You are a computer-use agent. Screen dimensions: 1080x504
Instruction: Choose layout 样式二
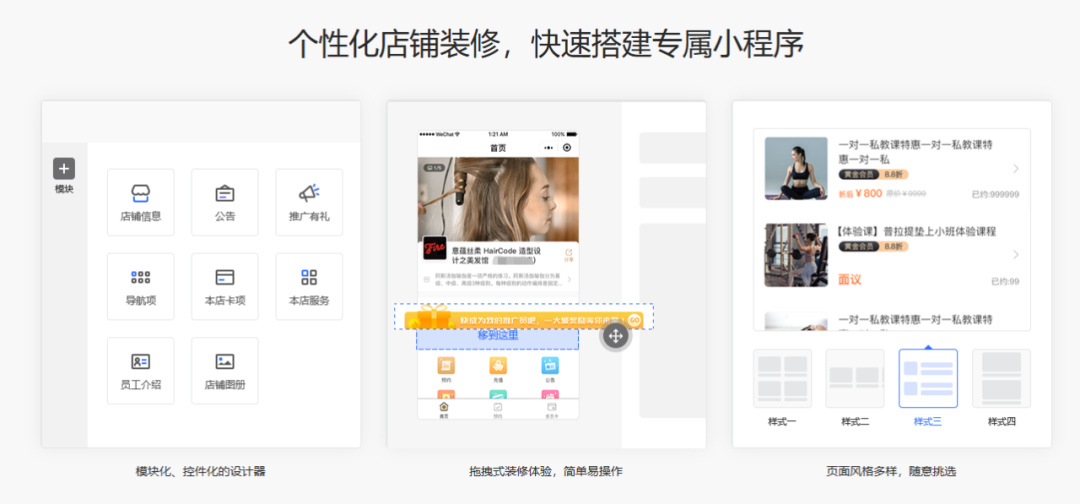(855, 378)
